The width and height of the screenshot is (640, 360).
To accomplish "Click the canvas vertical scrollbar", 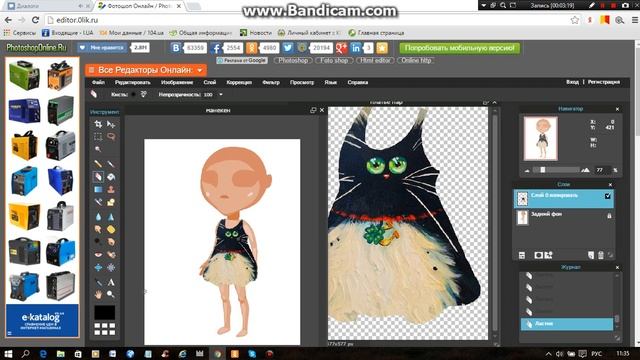I will [495, 222].
